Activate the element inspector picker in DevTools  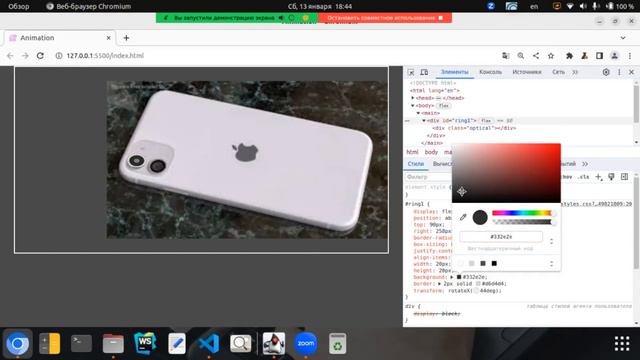click(411, 72)
